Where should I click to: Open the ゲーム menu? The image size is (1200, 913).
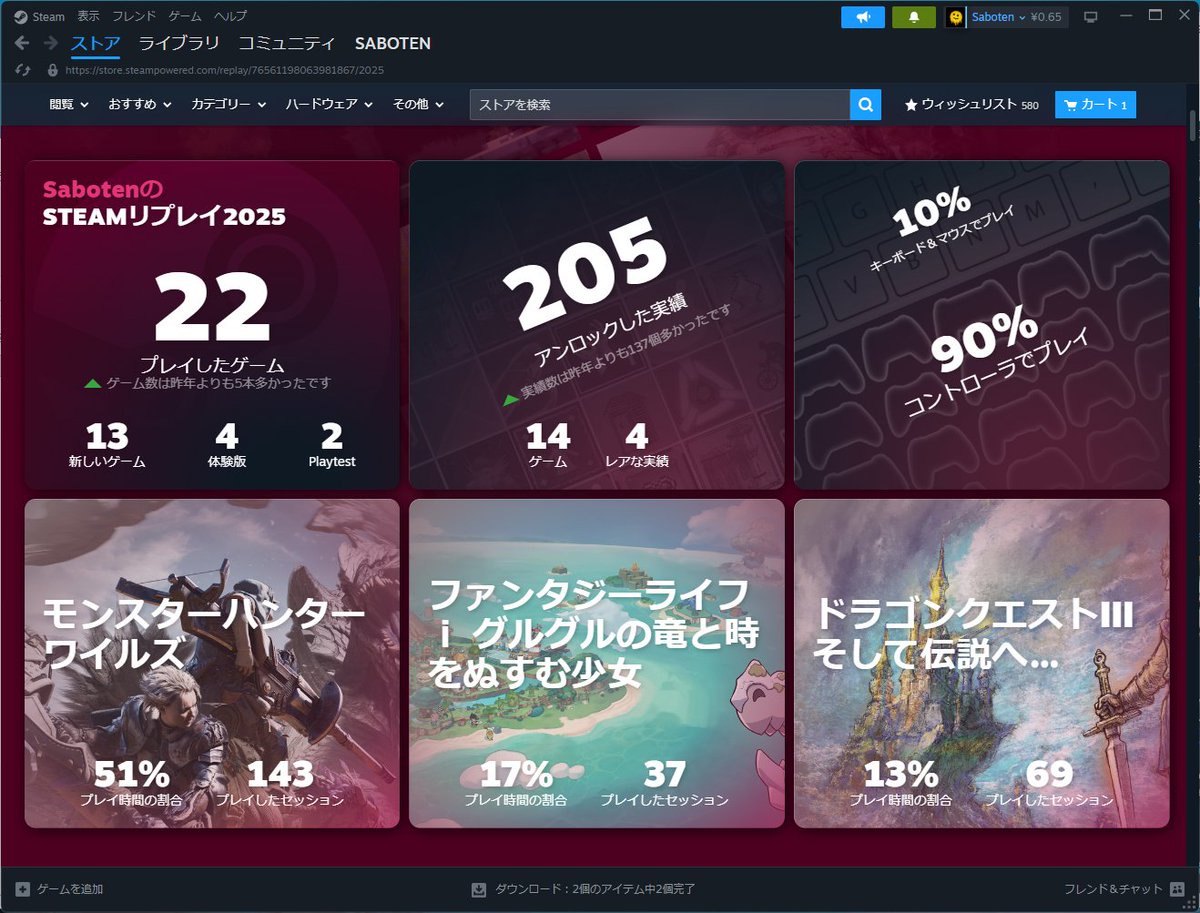click(184, 16)
